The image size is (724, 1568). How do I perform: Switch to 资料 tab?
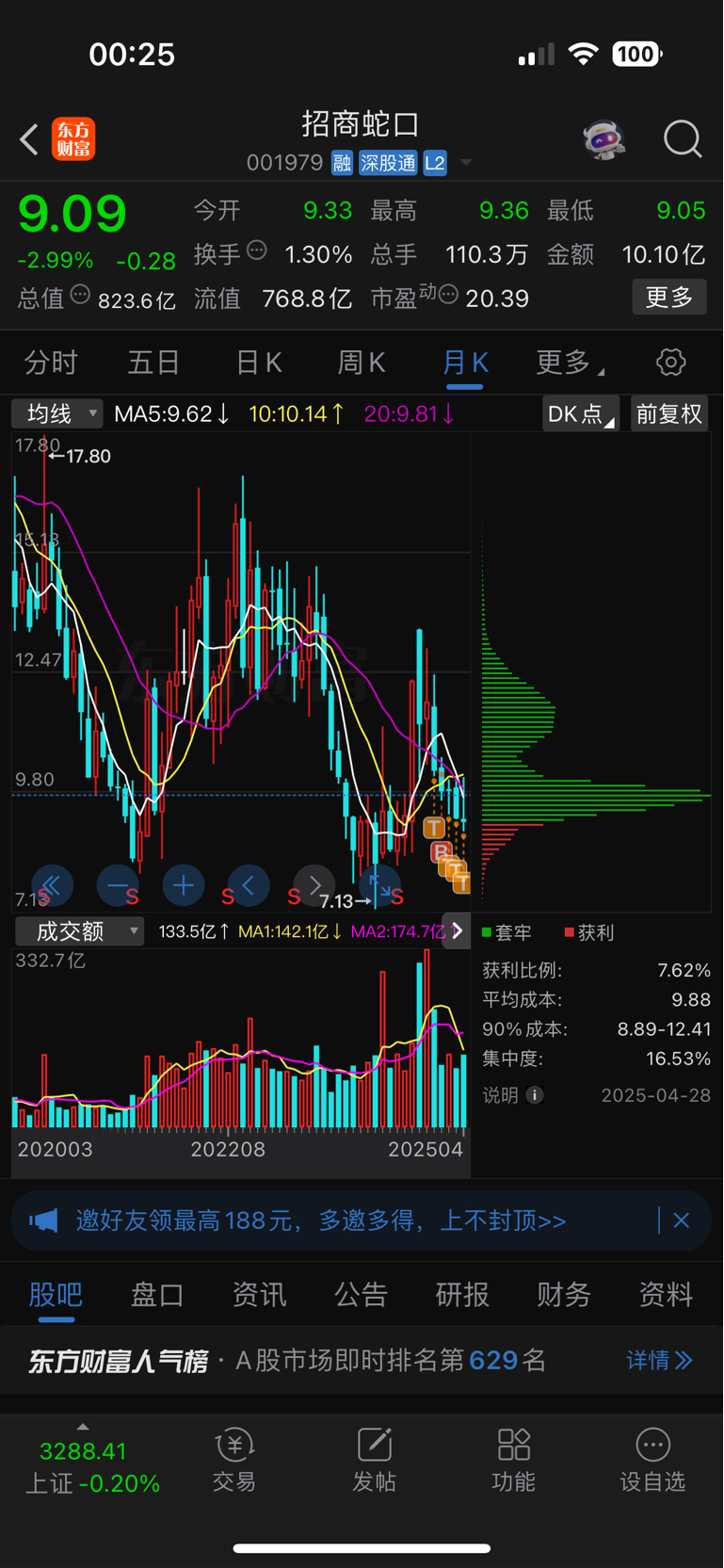tap(666, 1295)
